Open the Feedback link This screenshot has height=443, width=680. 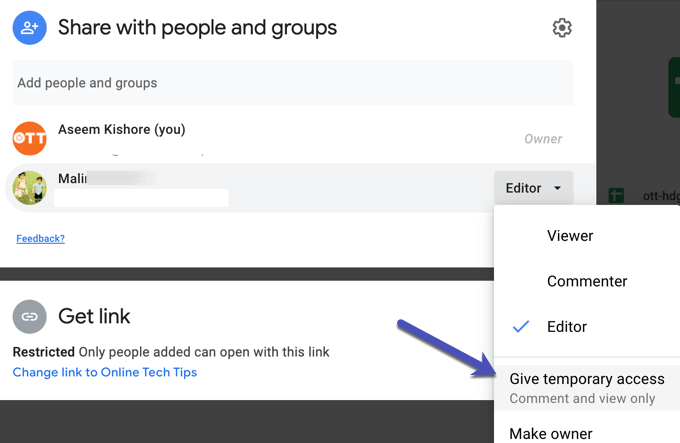click(x=40, y=239)
